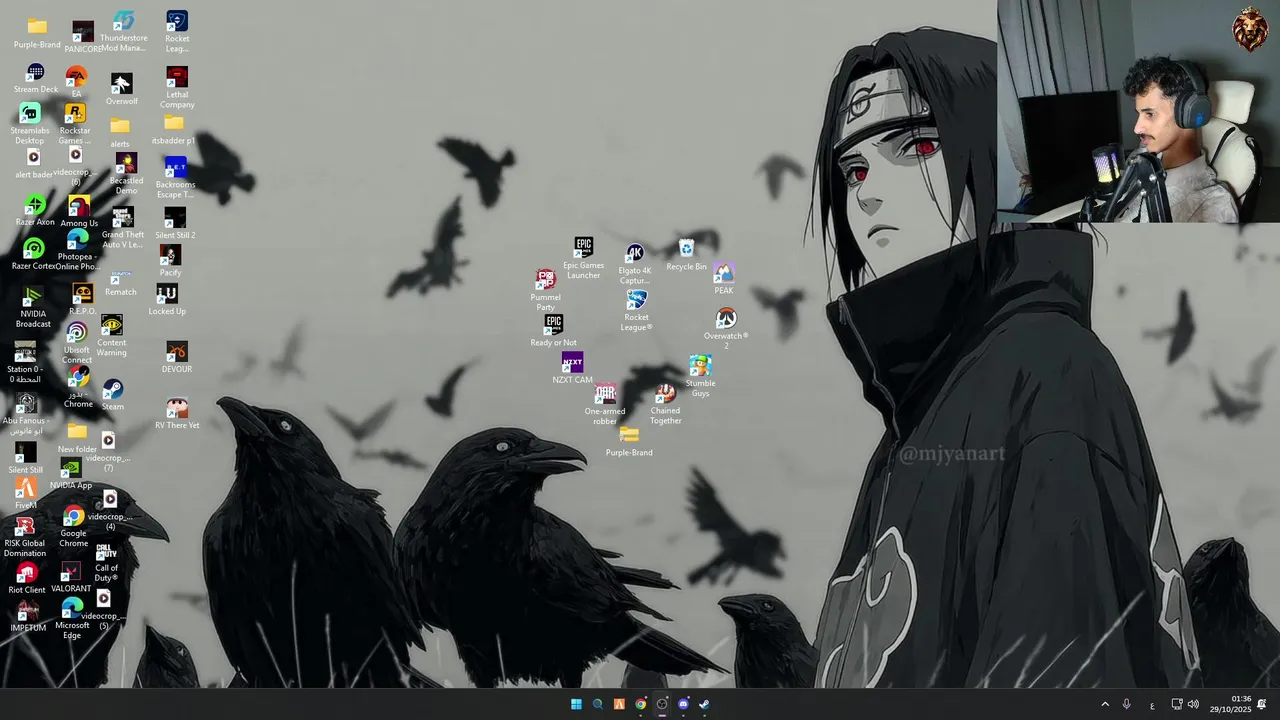The image size is (1280, 720).
Task: Open Streamlabs Desktop shortcut
Action: (30, 124)
